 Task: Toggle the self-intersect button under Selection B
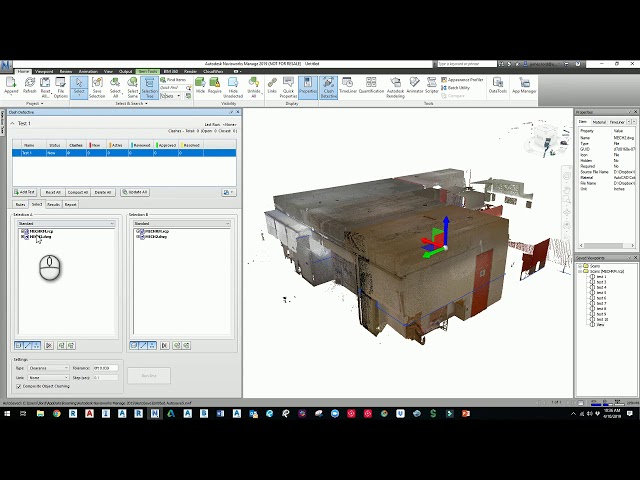click(164, 346)
